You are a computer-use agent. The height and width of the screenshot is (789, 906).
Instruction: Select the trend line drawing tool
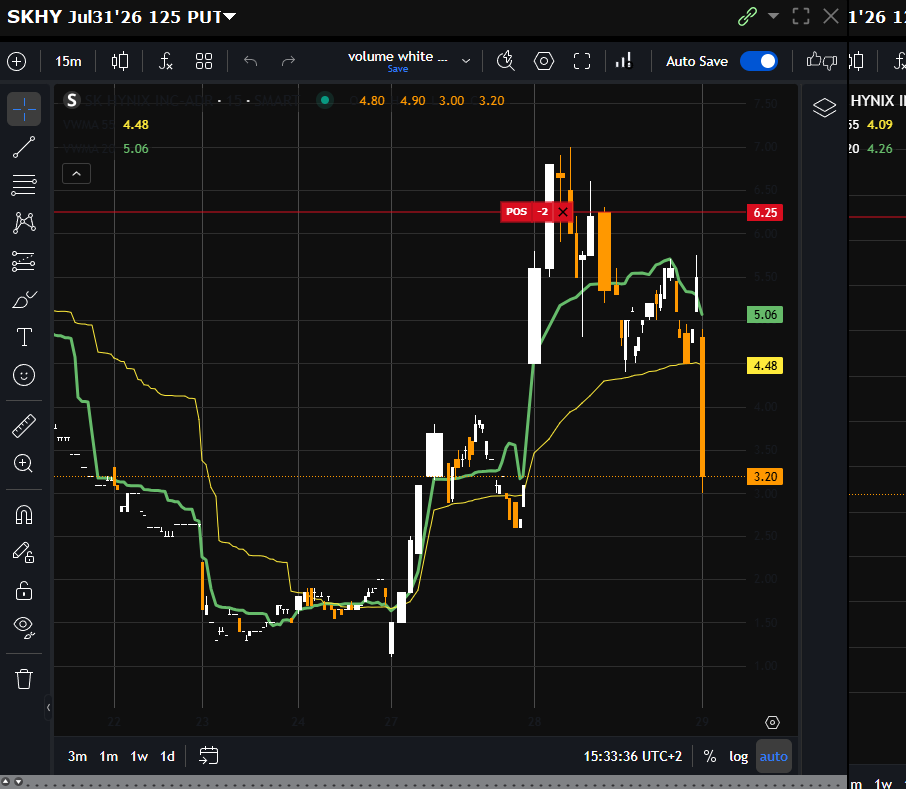[24, 147]
